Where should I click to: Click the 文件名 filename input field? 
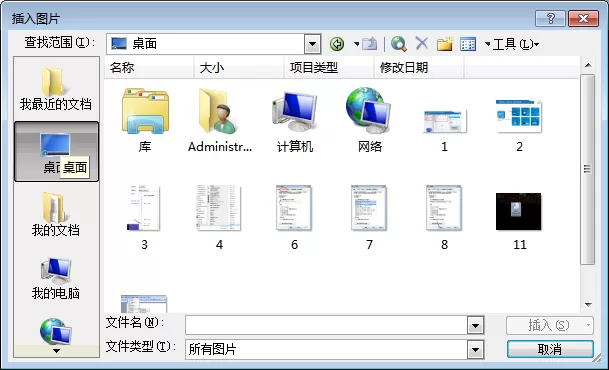(x=326, y=325)
